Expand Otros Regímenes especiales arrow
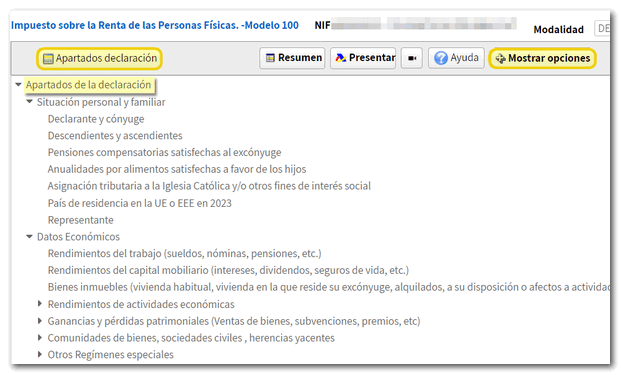Screen dimensions: 621x375 point(40,354)
